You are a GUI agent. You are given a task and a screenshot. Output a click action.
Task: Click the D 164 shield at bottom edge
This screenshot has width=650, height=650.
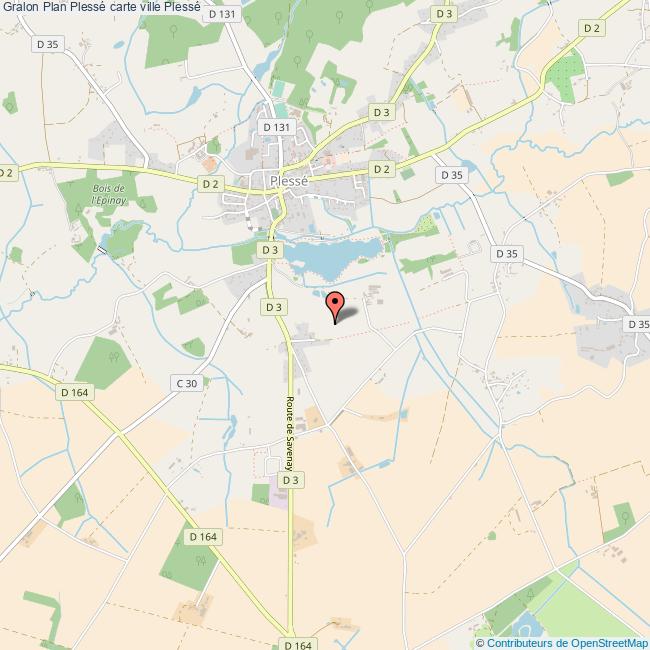[x=298, y=645]
